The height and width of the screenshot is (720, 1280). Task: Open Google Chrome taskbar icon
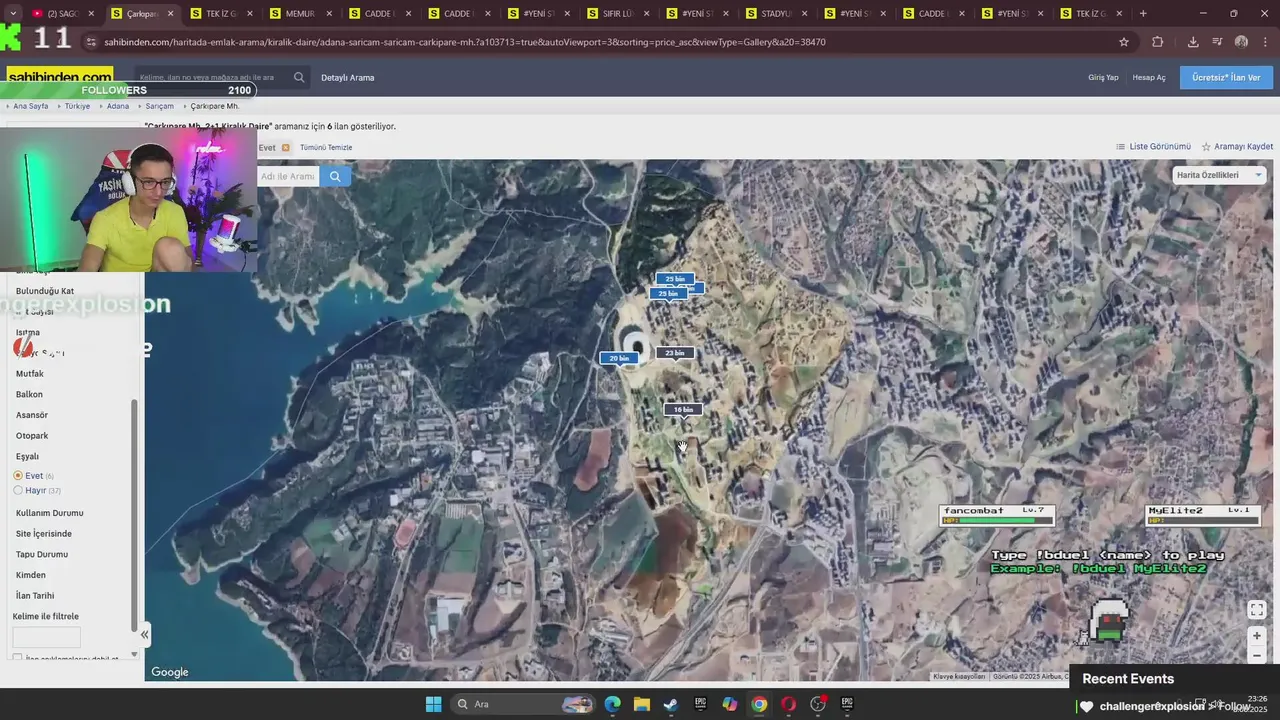pos(759,704)
